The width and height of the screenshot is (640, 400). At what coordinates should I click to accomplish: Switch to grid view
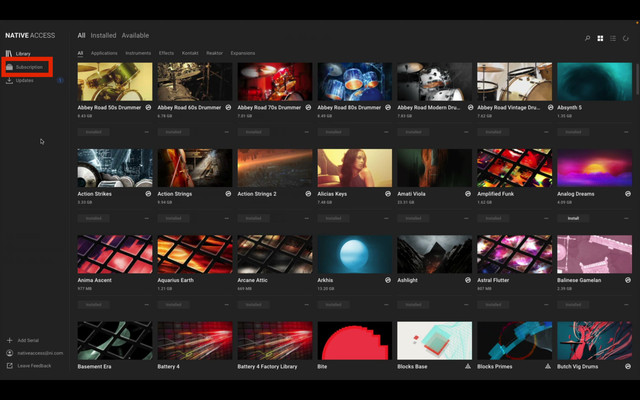tap(600, 38)
